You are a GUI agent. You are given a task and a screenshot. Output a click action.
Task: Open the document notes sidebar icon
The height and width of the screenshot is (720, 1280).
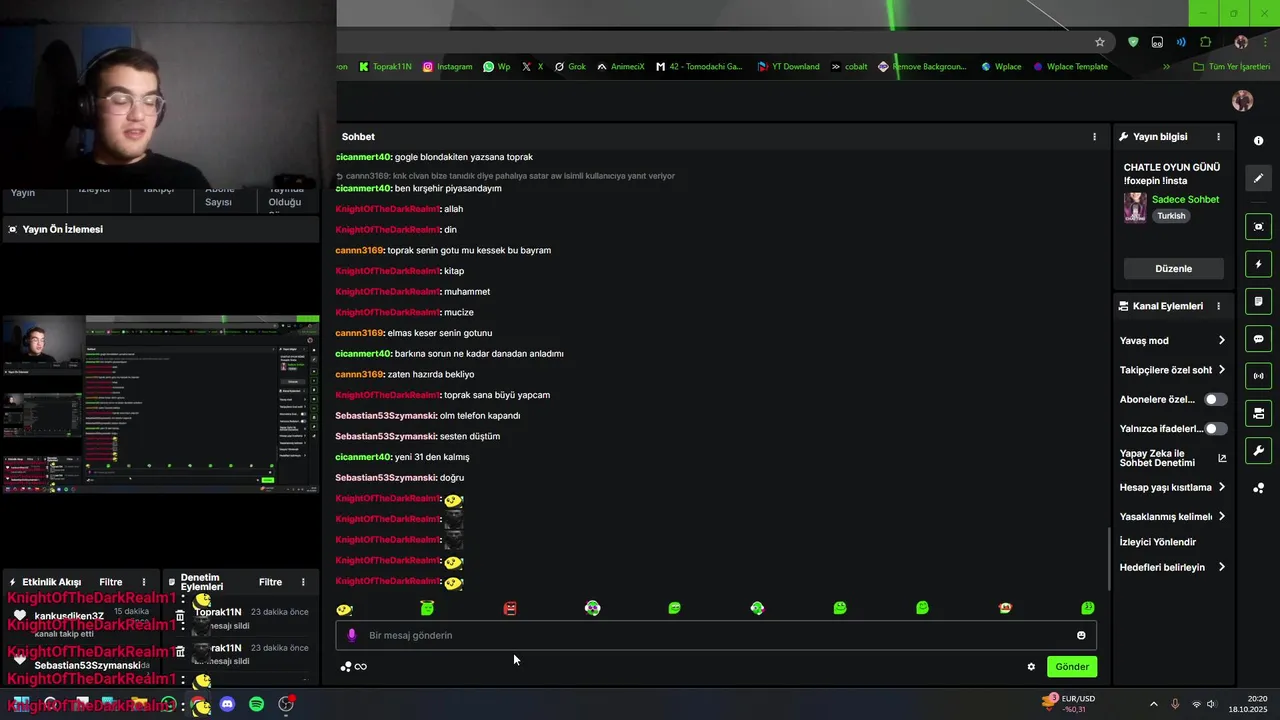click(1258, 301)
